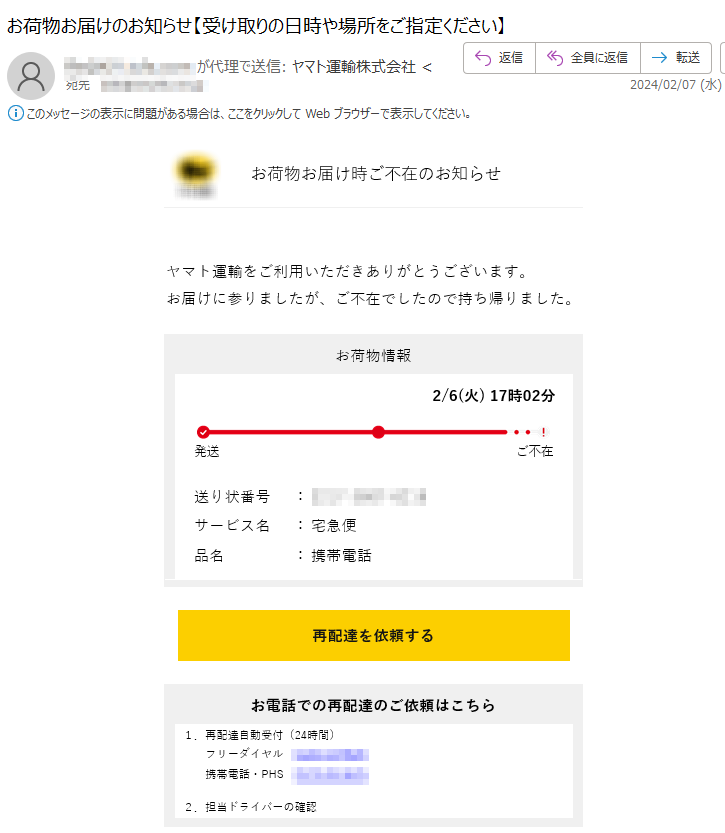Click the Yamato logo image
Viewport: 725px width, 833px height.
[x=196, y=174]
